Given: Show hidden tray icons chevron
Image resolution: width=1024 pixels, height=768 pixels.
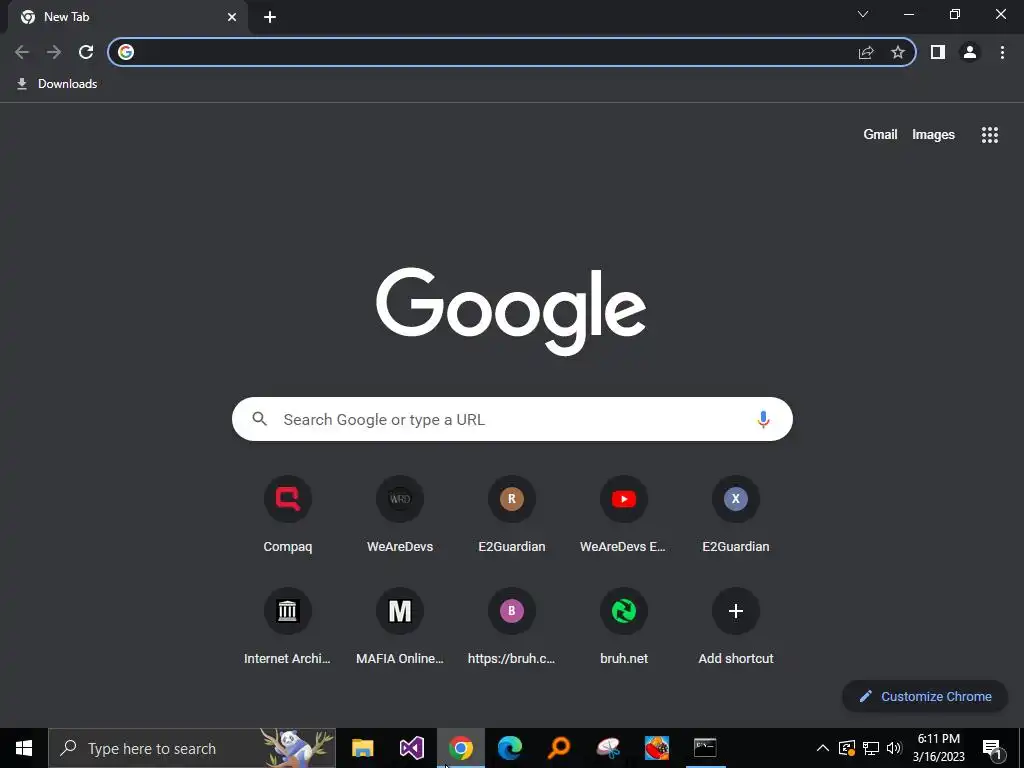Looking at the screenshot, I should click(x=823, y=748).
